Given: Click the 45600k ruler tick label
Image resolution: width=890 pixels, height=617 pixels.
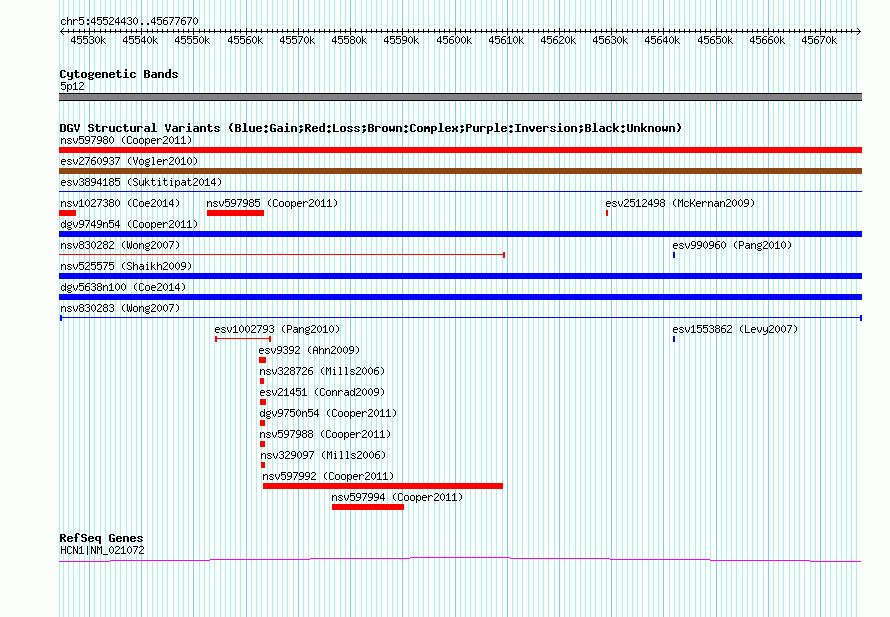Looking at the screenshot, I should [454, 40].
